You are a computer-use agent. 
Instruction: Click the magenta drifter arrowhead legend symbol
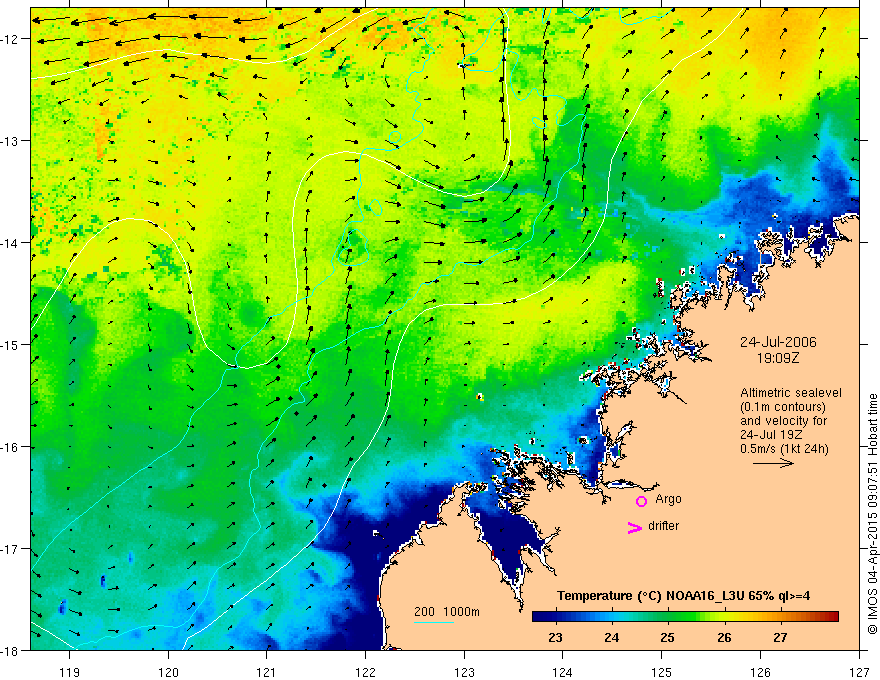point(635,527)
